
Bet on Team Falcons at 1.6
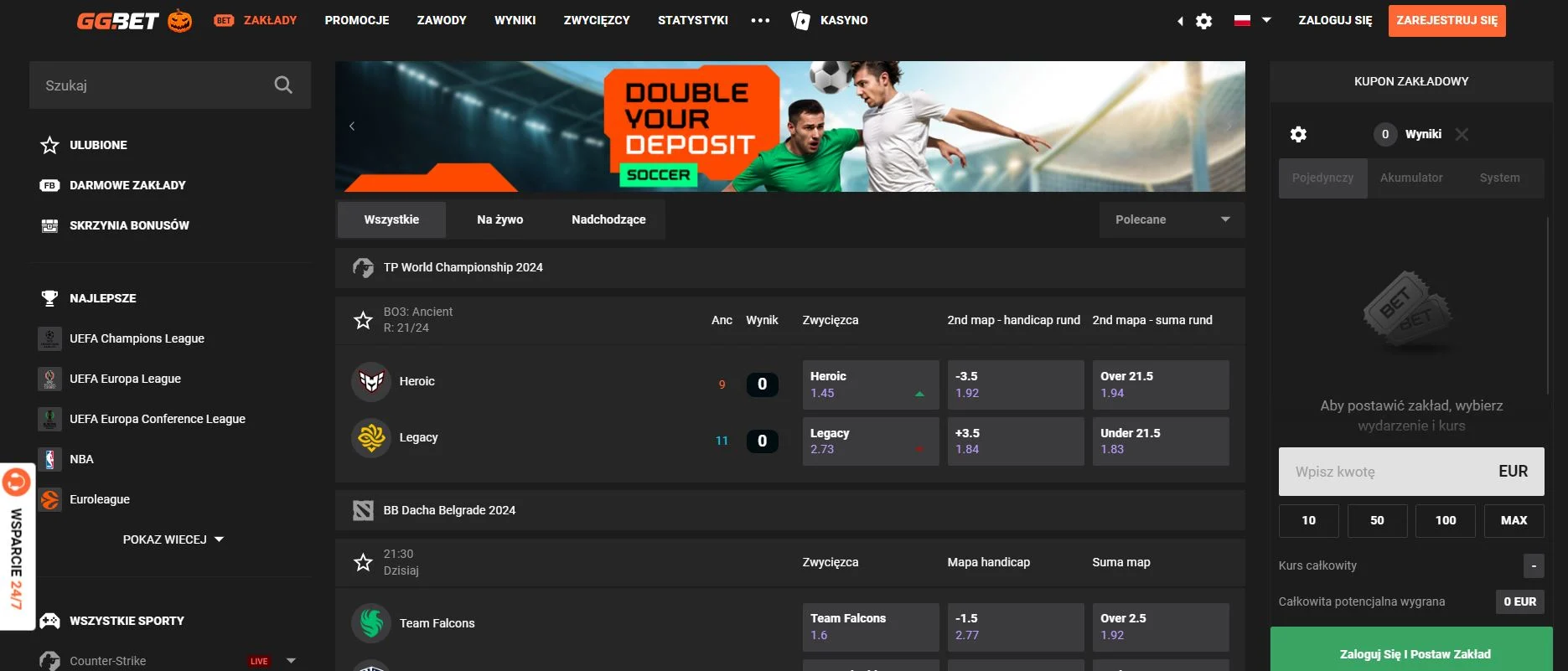click(870, 627)
